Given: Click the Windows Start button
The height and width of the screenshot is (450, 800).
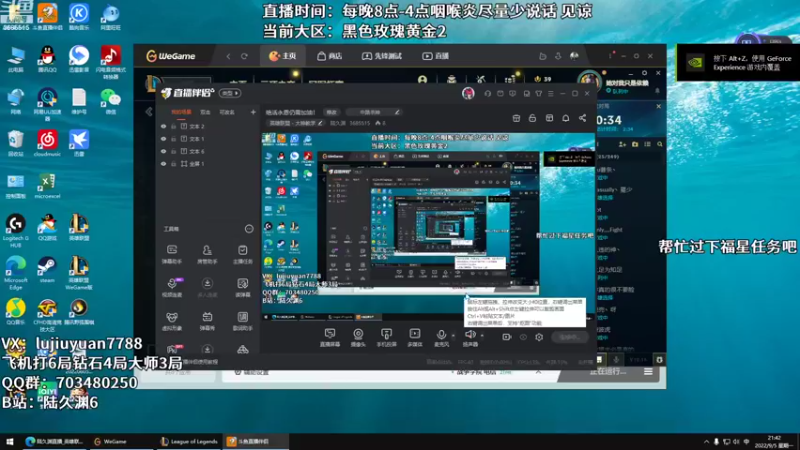Looking at the screenshot, I should click(x=9, y=442).
